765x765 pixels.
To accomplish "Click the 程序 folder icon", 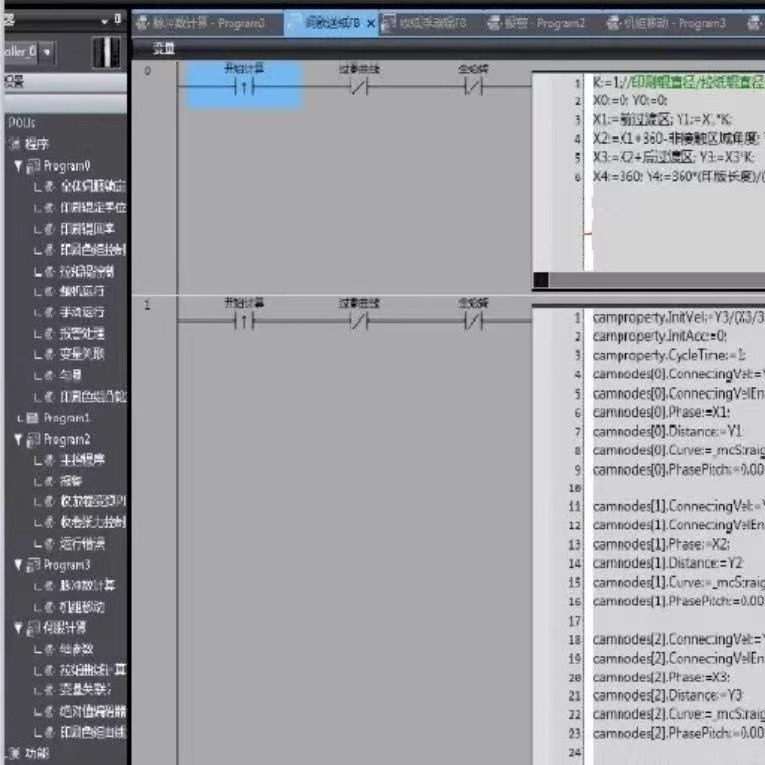I will click(x=15, y=144).
